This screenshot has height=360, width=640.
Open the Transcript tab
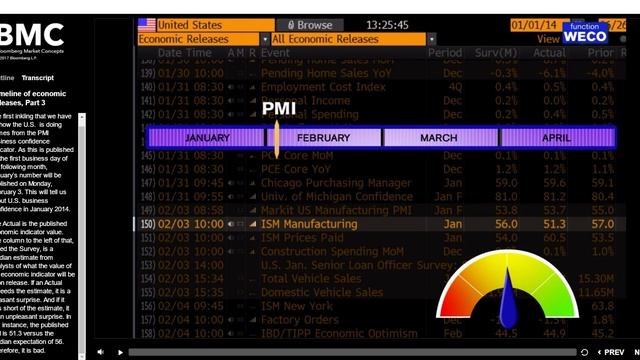(x=38, y=78)
